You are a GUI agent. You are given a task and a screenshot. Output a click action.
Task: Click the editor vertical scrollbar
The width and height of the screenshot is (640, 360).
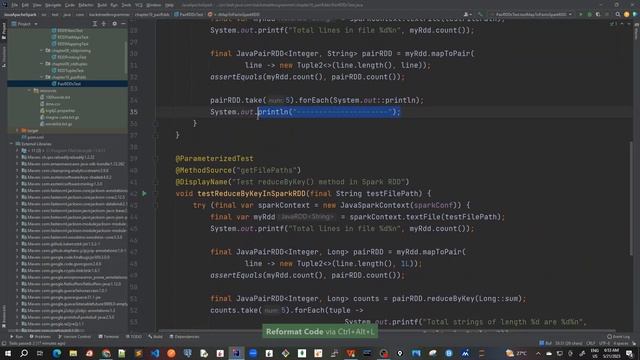630,198
